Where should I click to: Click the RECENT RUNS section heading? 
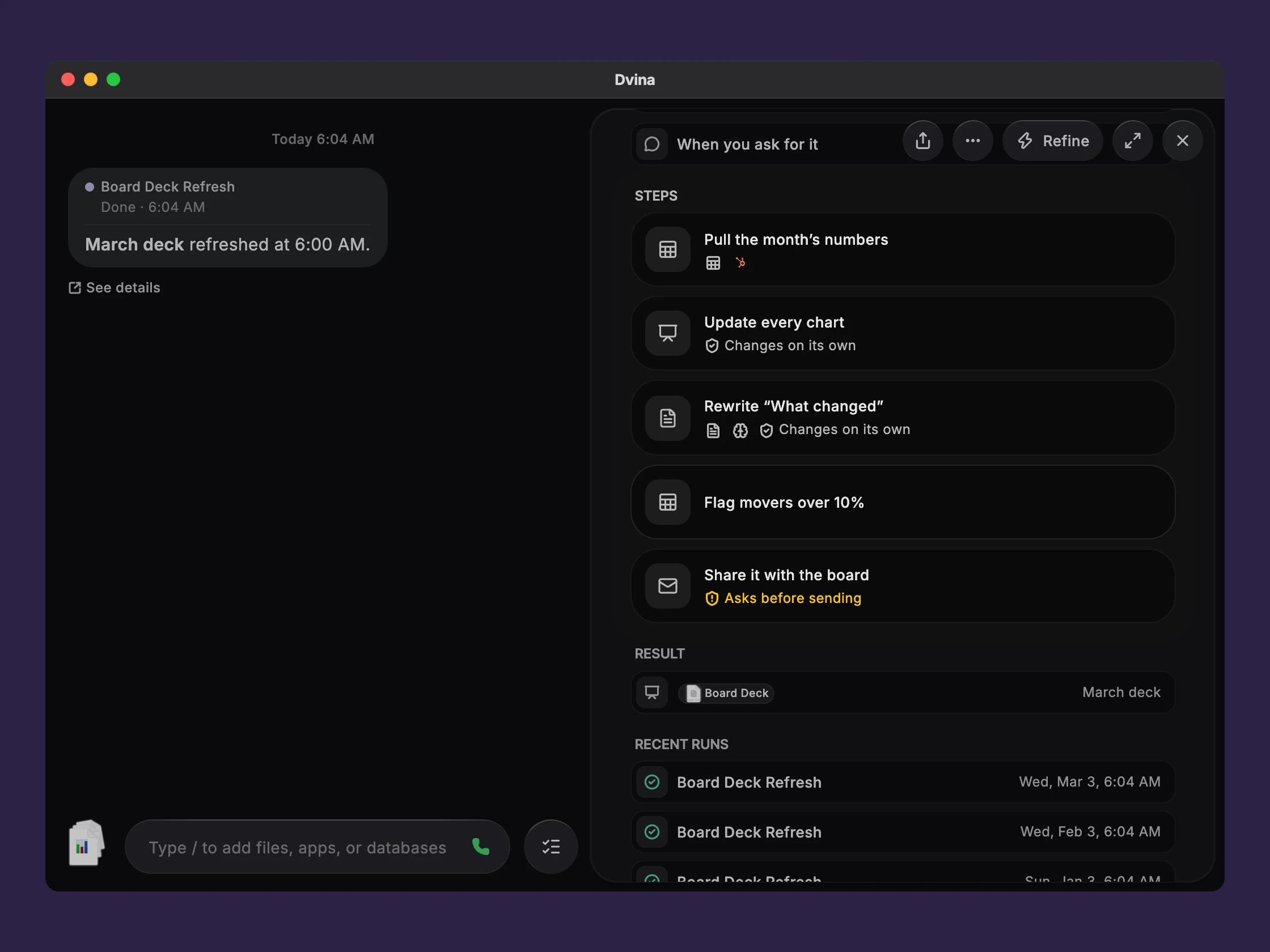click(681, 744)
